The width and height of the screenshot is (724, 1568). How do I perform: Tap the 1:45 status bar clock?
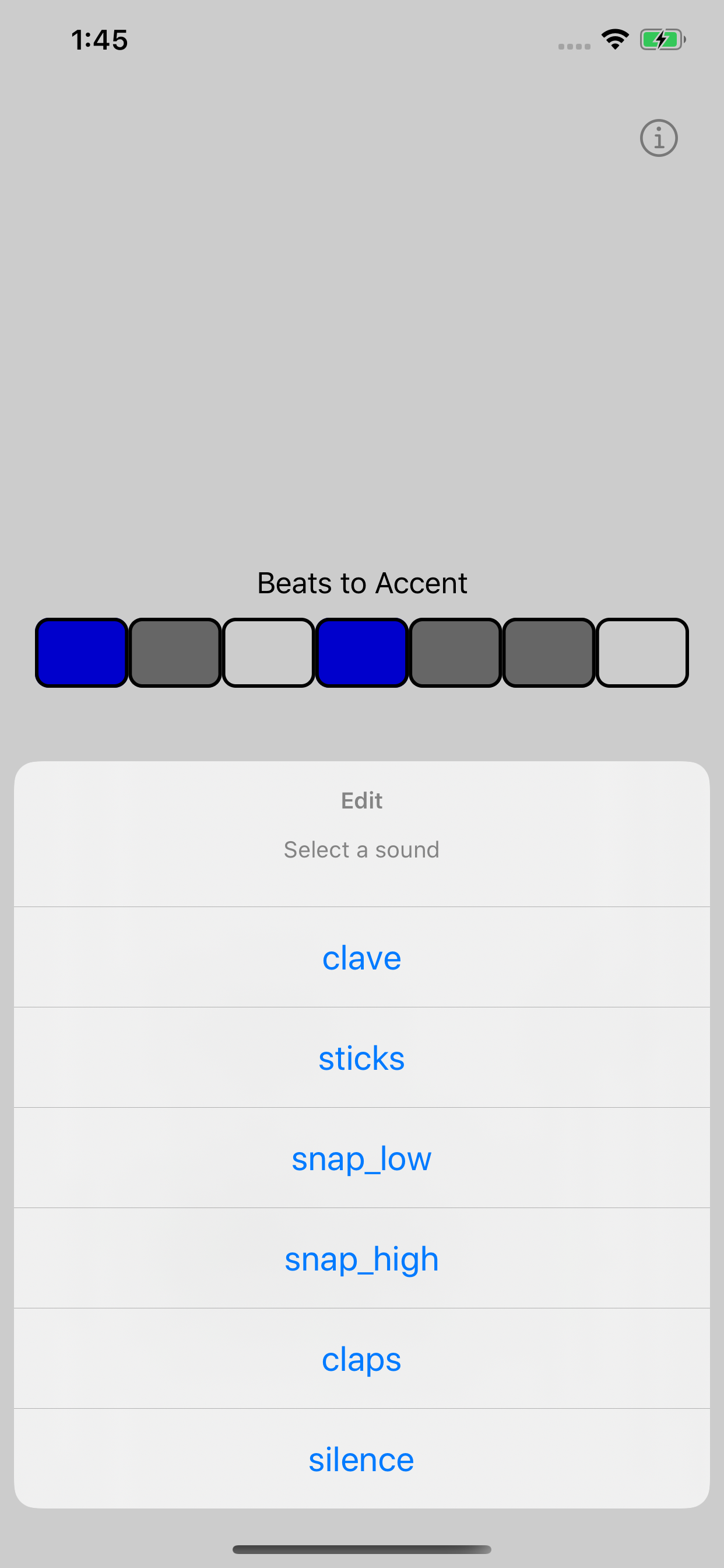(99, 40)
